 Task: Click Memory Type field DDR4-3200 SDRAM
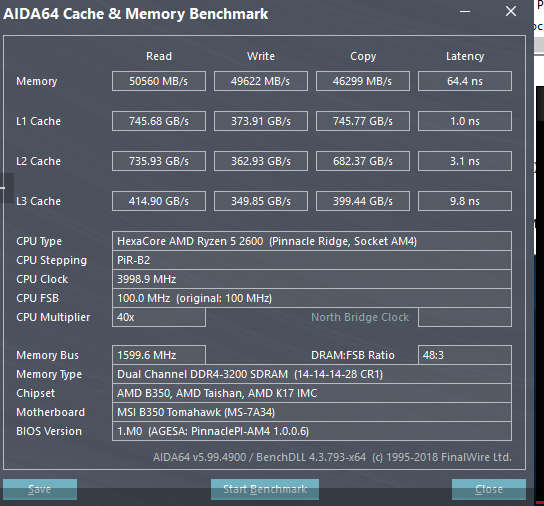point(312,374)
